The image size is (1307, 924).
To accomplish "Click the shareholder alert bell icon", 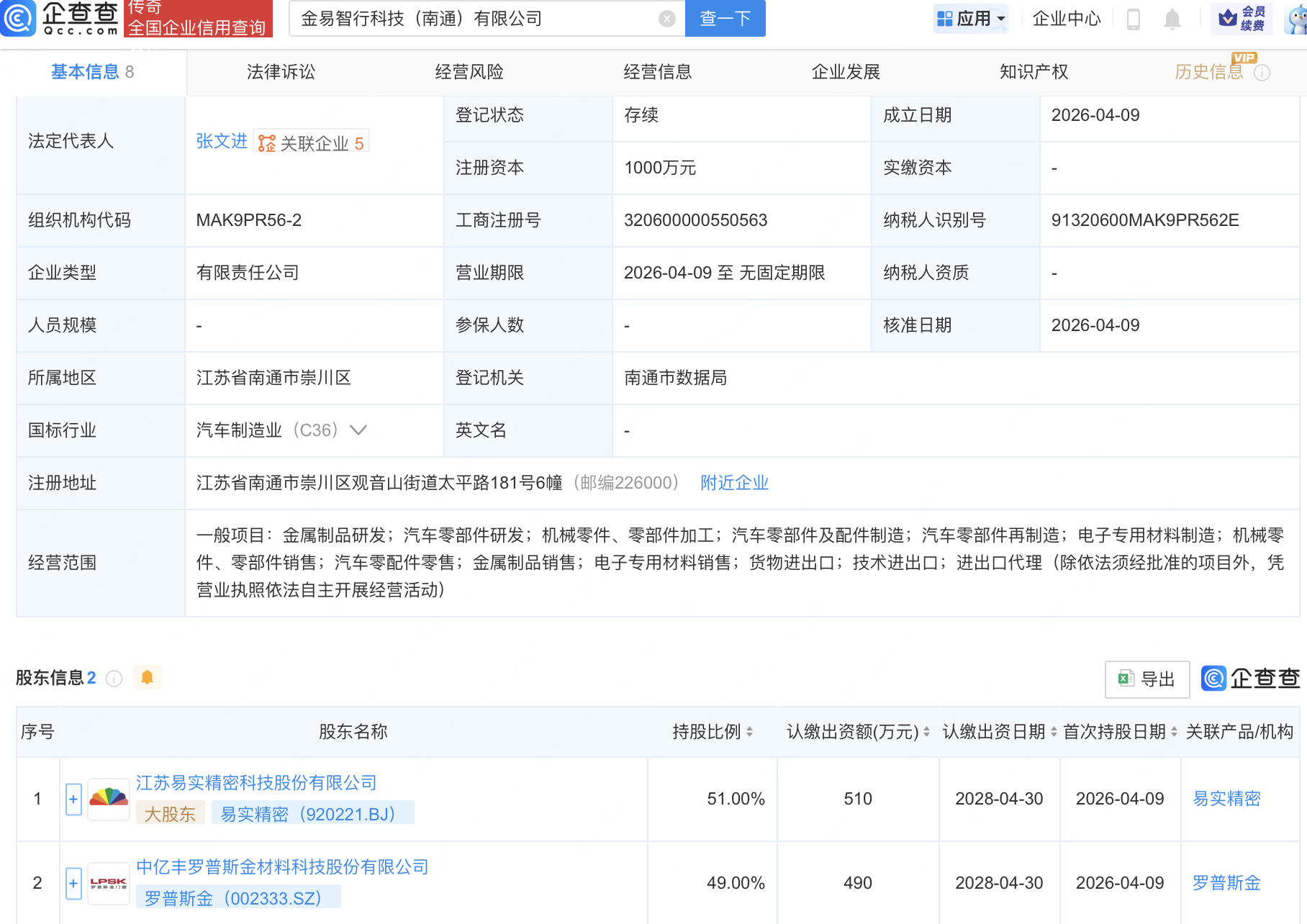I will (x=148, y=677).
